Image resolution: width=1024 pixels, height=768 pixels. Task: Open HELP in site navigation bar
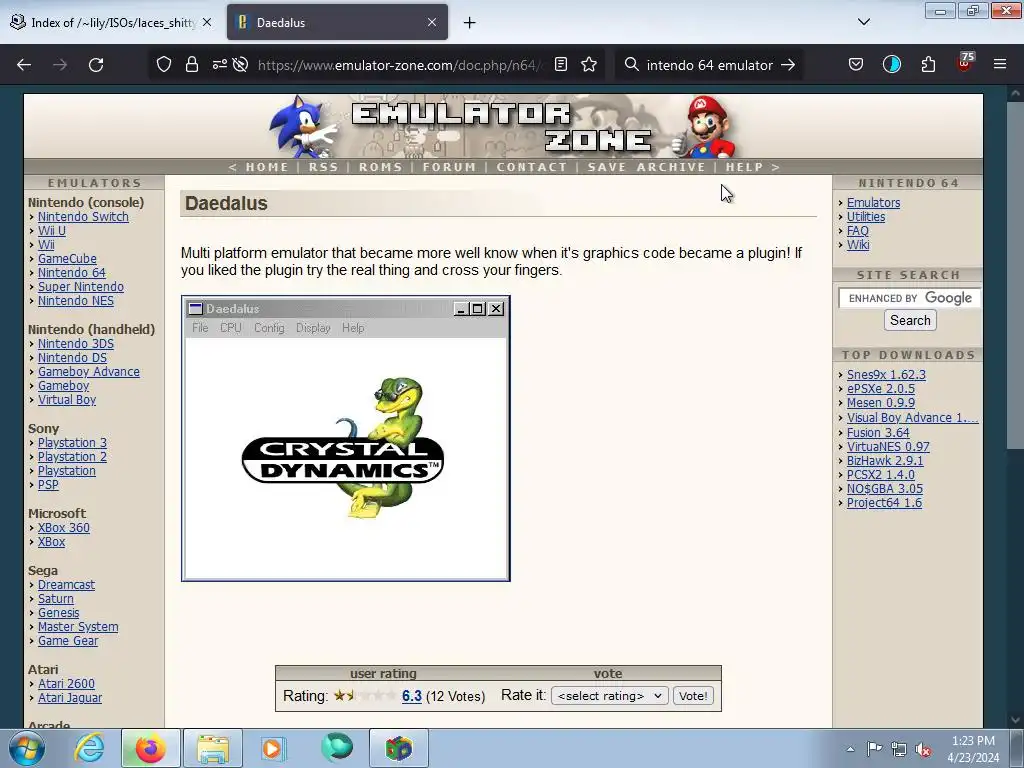[744, 167]
